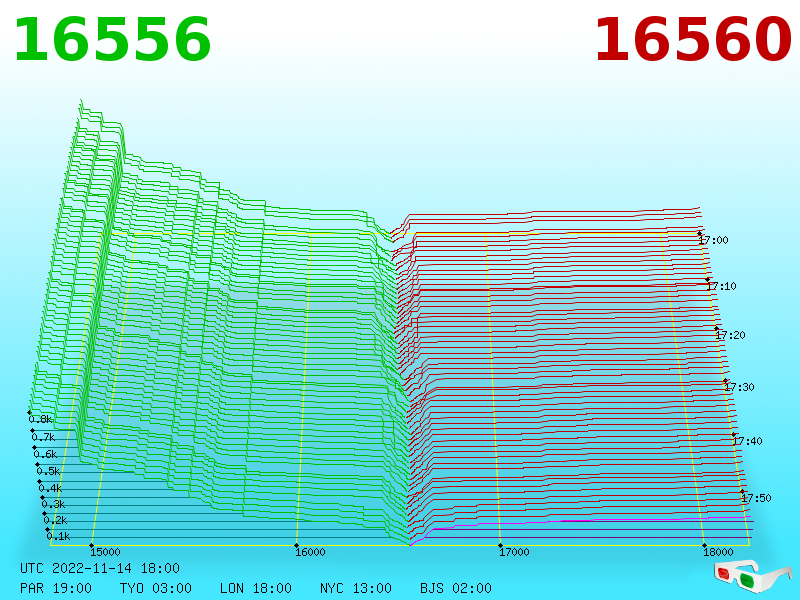Image resolution: width=800 pixels, height=600 pixels.
Task: Click the 17:10 time axis label
Action: point(721,286)
